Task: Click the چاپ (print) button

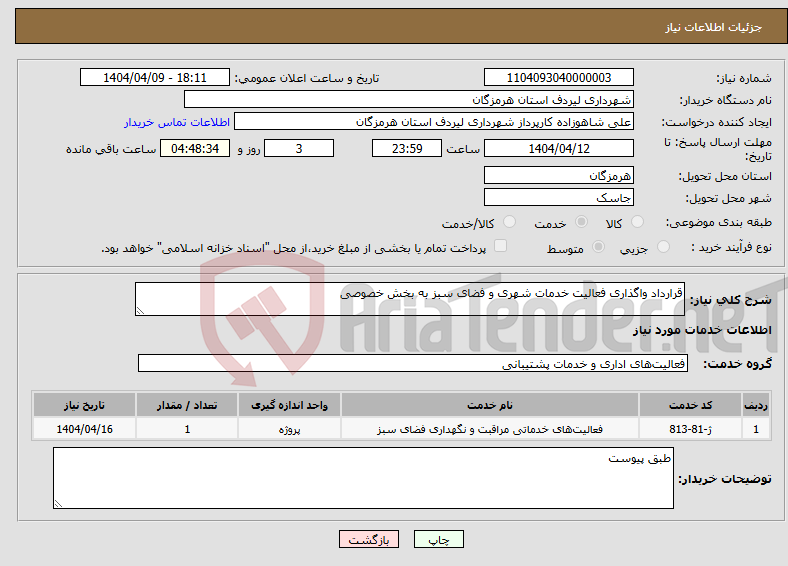Action: point(438,539)
